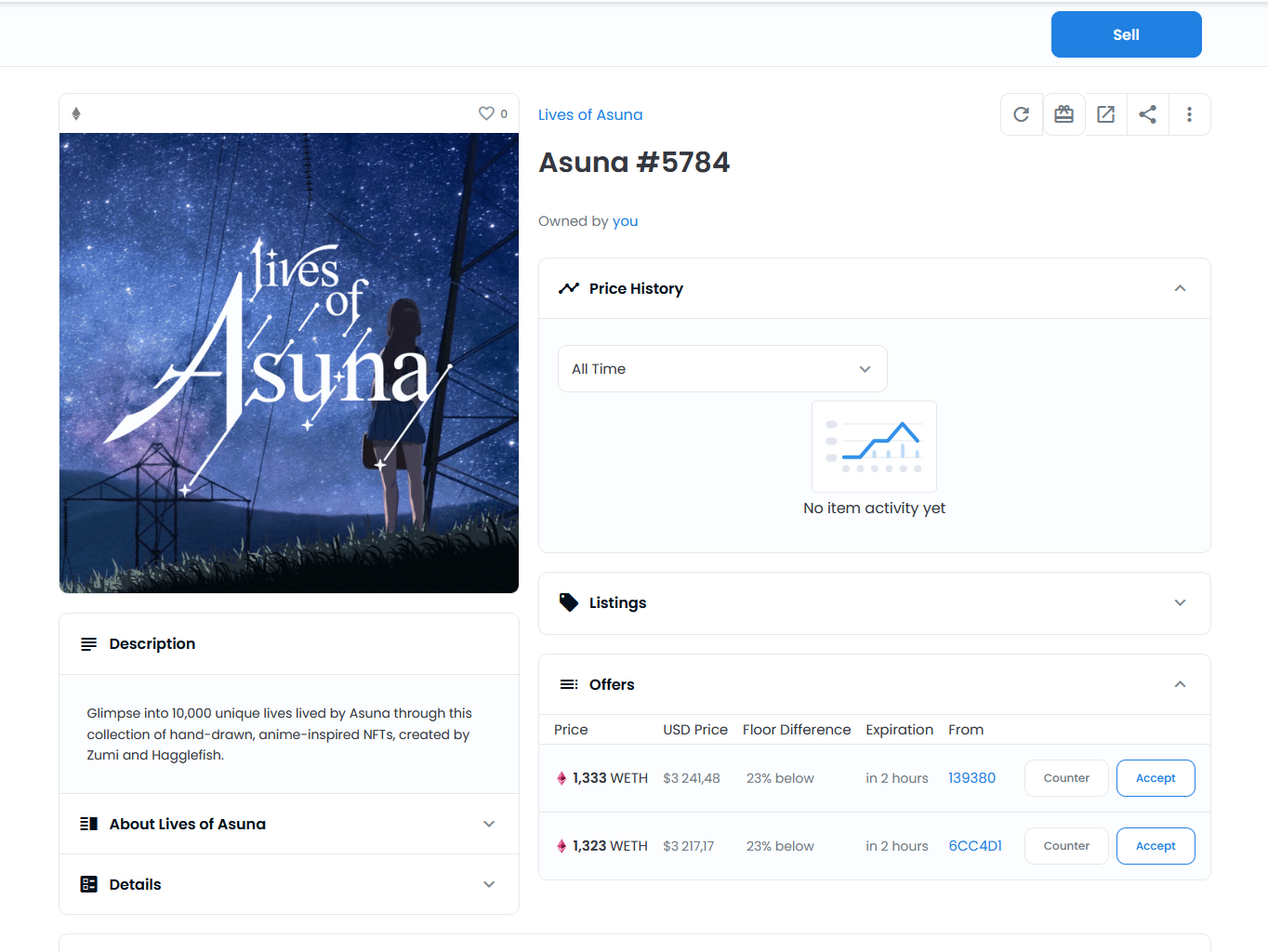Collapse the Price History section
The image size is (1268, 952).
click(x=1180, y=288)
